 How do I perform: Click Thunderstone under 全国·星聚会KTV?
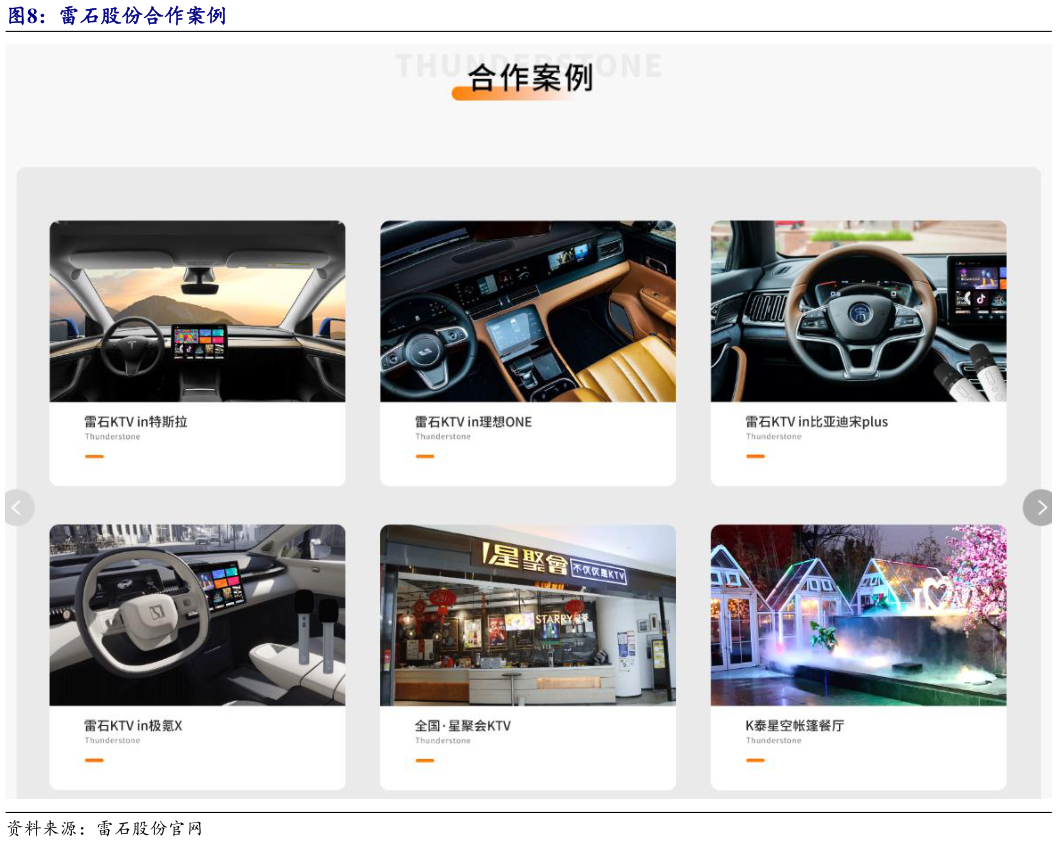click(x=443, y=740)
